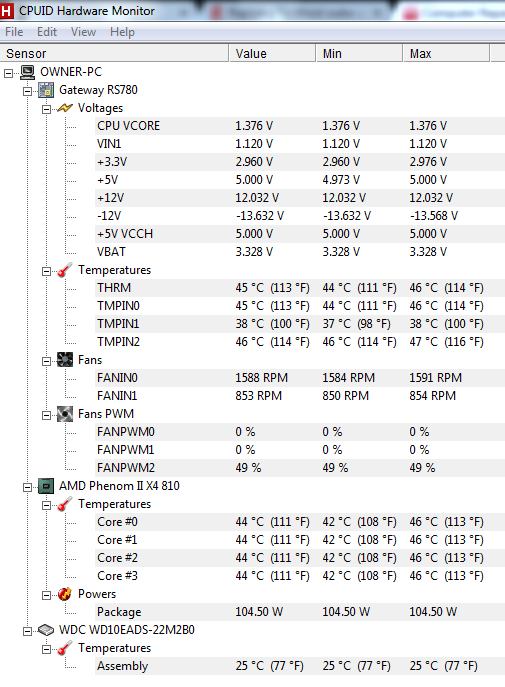
Task: Click the Voltages lightning bolt icon
Action: (65, 108)
